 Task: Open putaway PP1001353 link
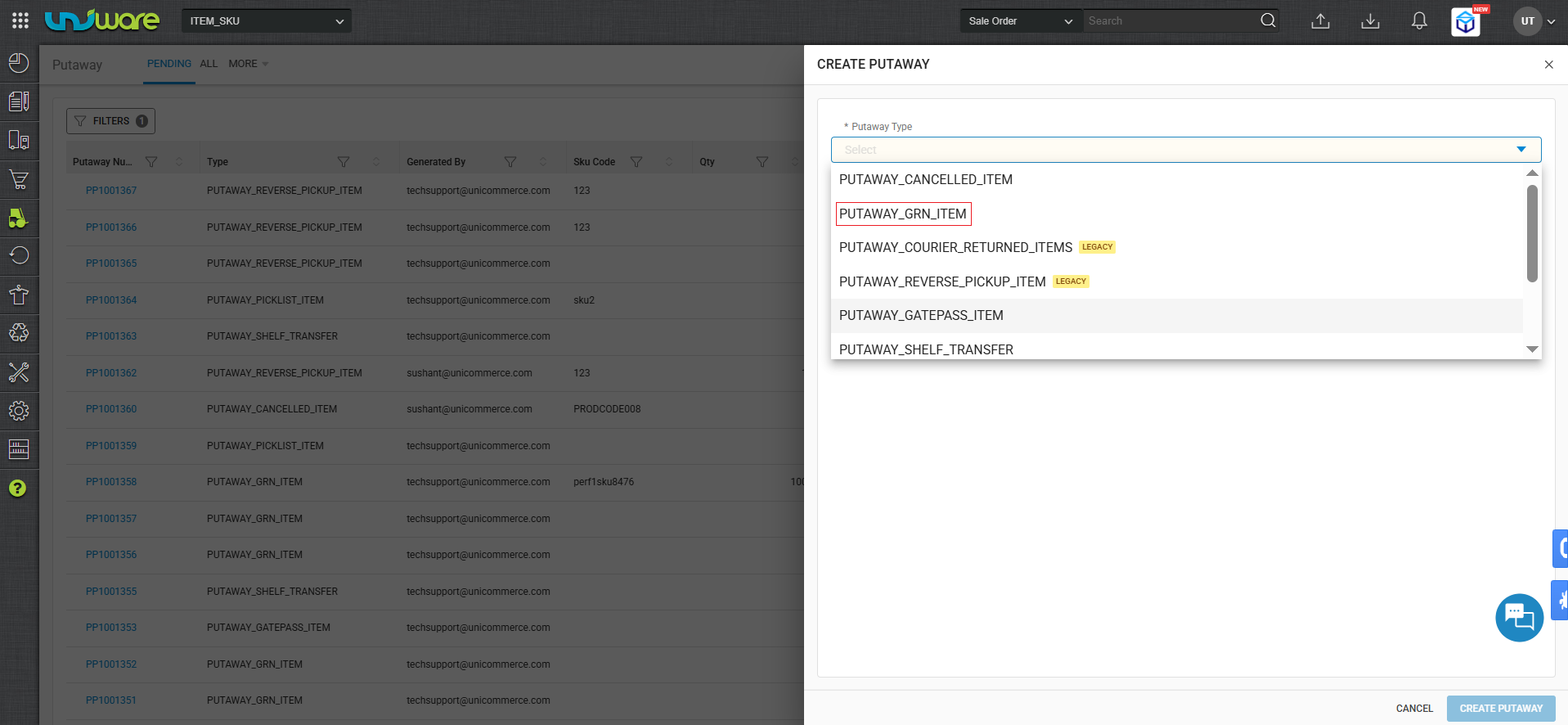click(x=111, y=628)
